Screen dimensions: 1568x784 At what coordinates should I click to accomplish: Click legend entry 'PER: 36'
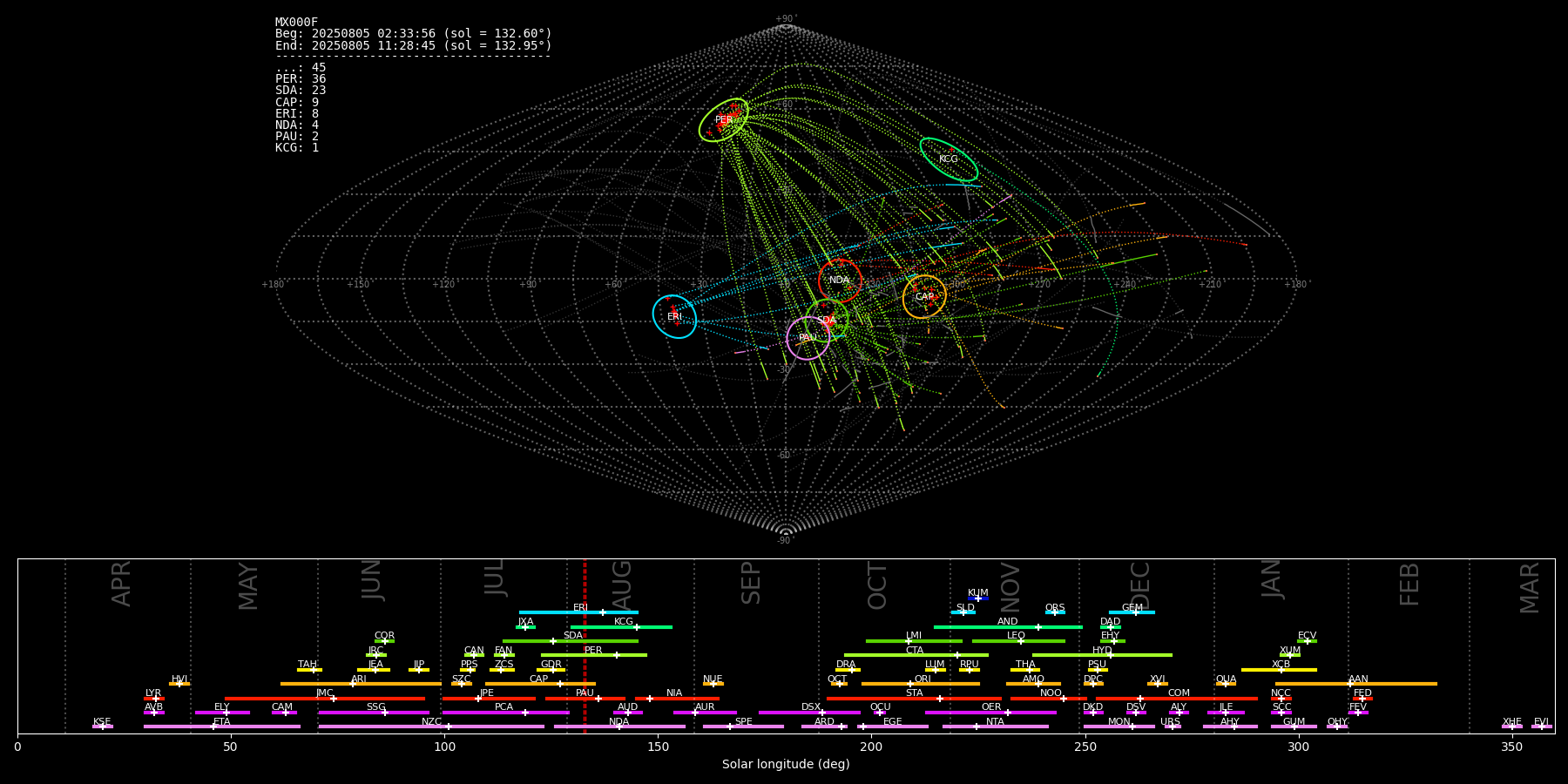[301, 79]
